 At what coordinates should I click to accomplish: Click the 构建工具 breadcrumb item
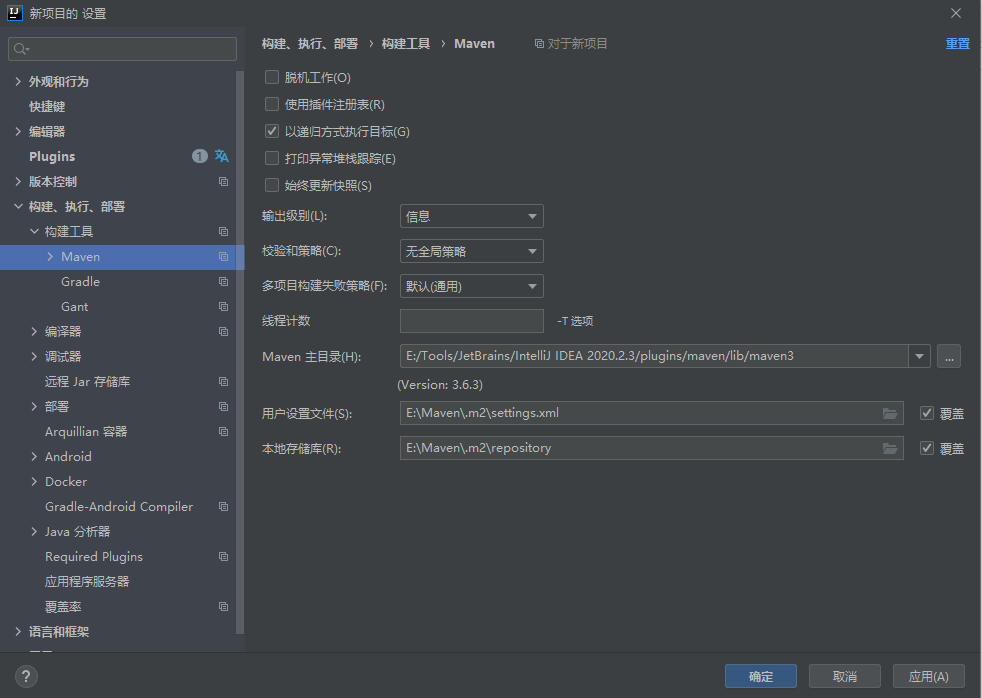coord(406,44)
